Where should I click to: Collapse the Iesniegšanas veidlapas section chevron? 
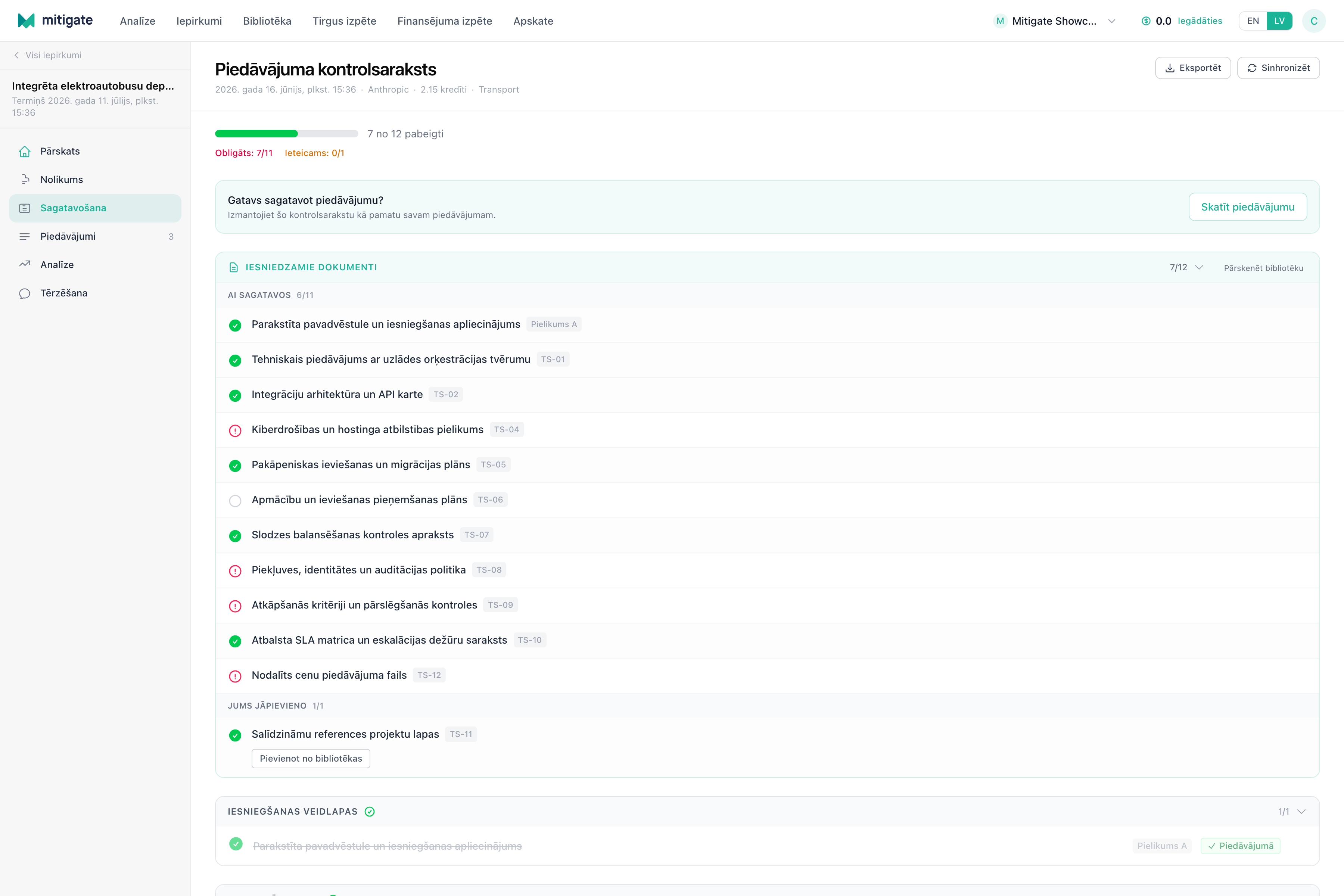(1301, 811)
